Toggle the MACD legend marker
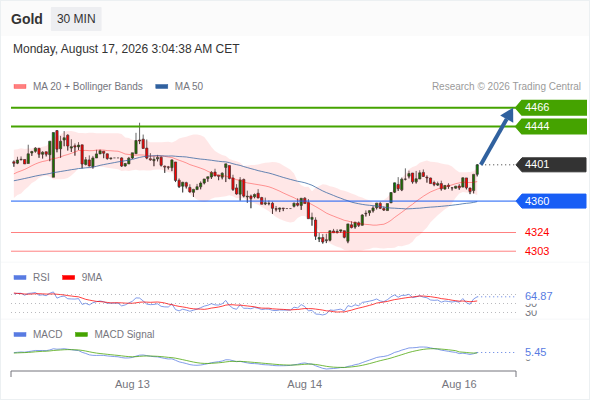The width and height of the screenshot is (590, 400). (x=20, y=335)
